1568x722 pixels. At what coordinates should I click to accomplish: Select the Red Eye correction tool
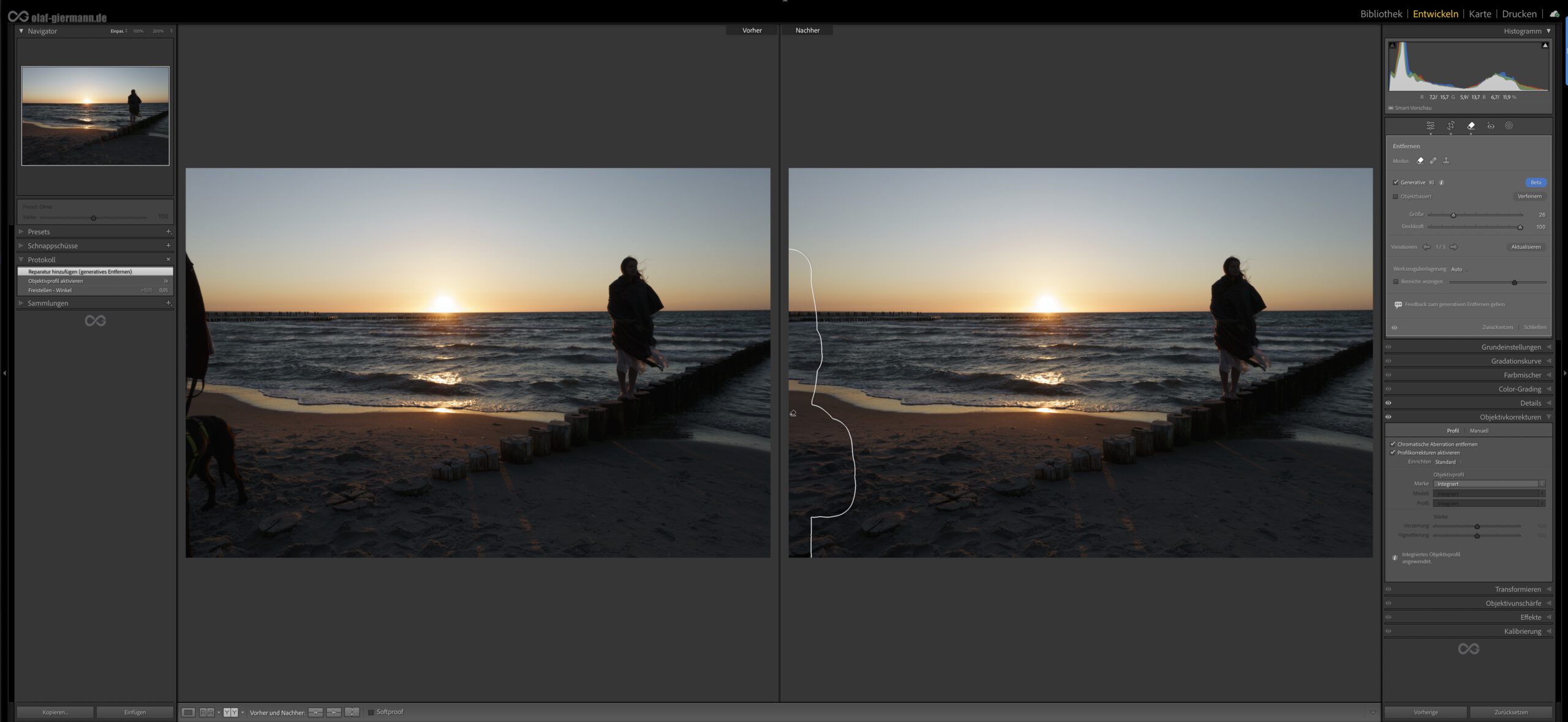[x=1490, y=126]
